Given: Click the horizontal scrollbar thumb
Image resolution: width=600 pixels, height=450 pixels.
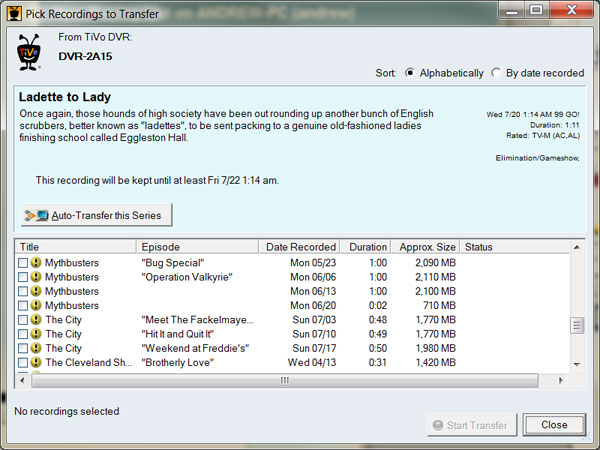Looking at the screenshot, I should (285, 380).
